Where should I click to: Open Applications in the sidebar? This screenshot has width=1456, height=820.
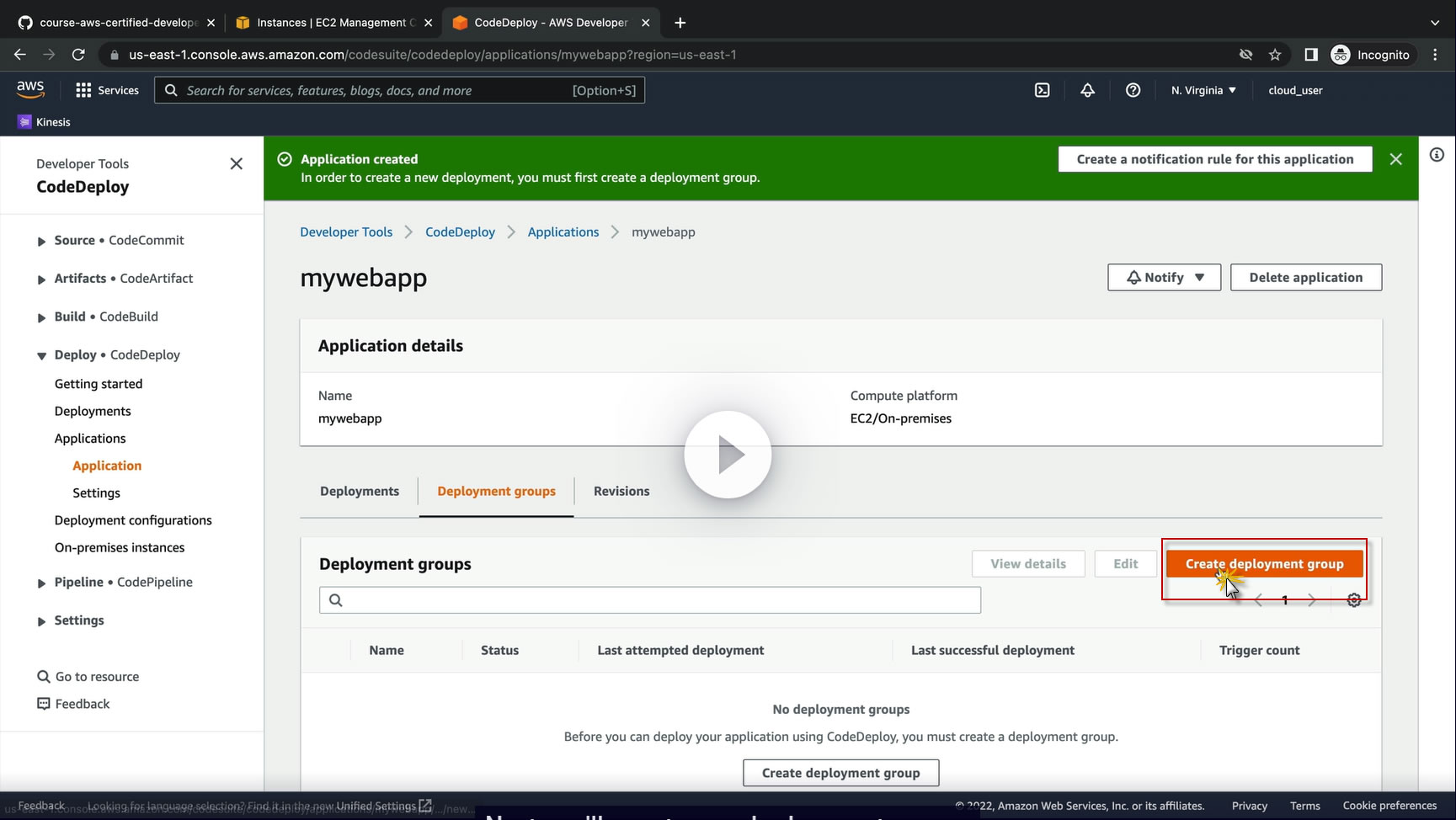tap(90, 439)
